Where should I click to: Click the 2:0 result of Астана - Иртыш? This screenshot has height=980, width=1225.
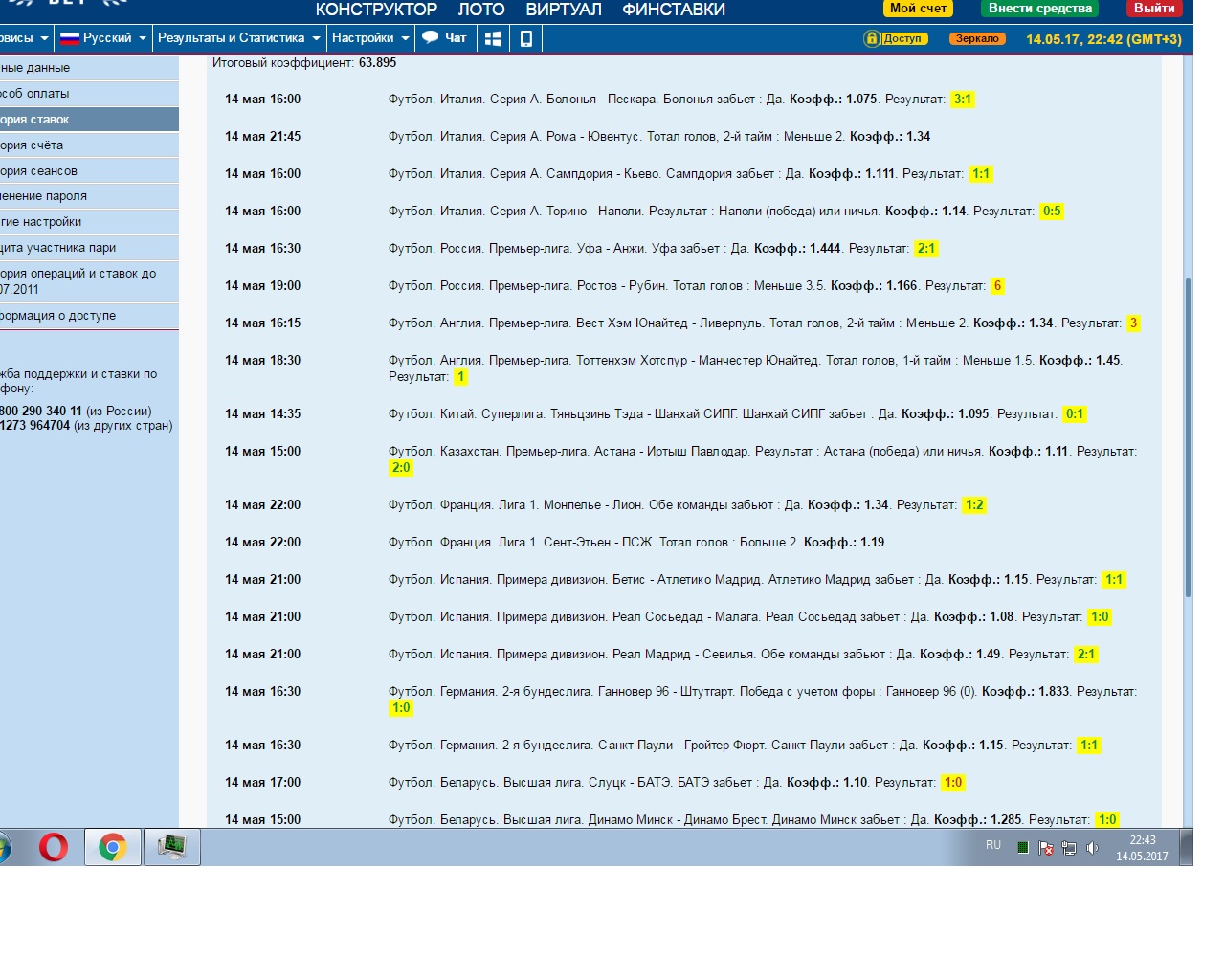click(x=401, y=468)
